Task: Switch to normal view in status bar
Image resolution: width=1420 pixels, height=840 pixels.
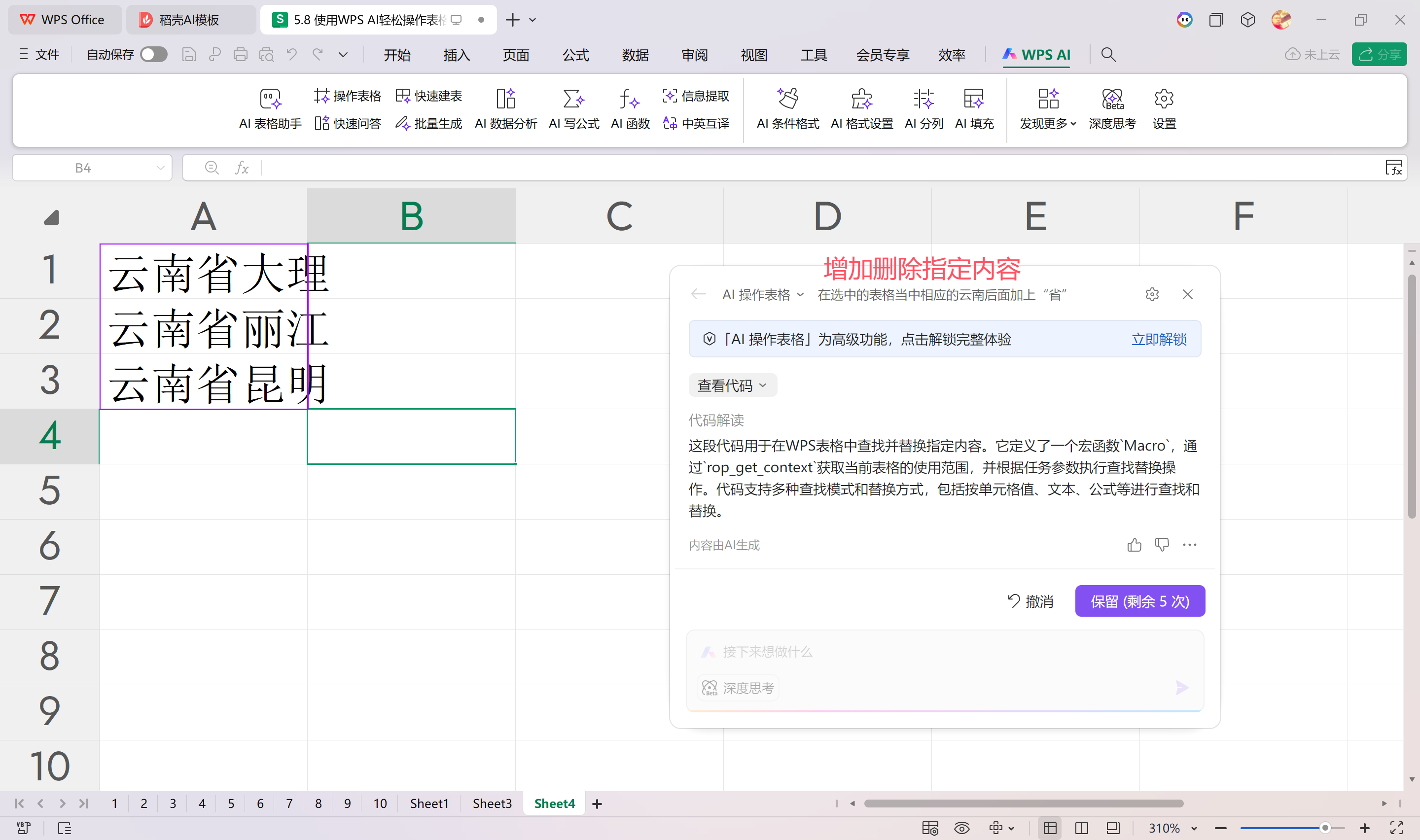Action: pyautogui.click(x=1050, y=828)
